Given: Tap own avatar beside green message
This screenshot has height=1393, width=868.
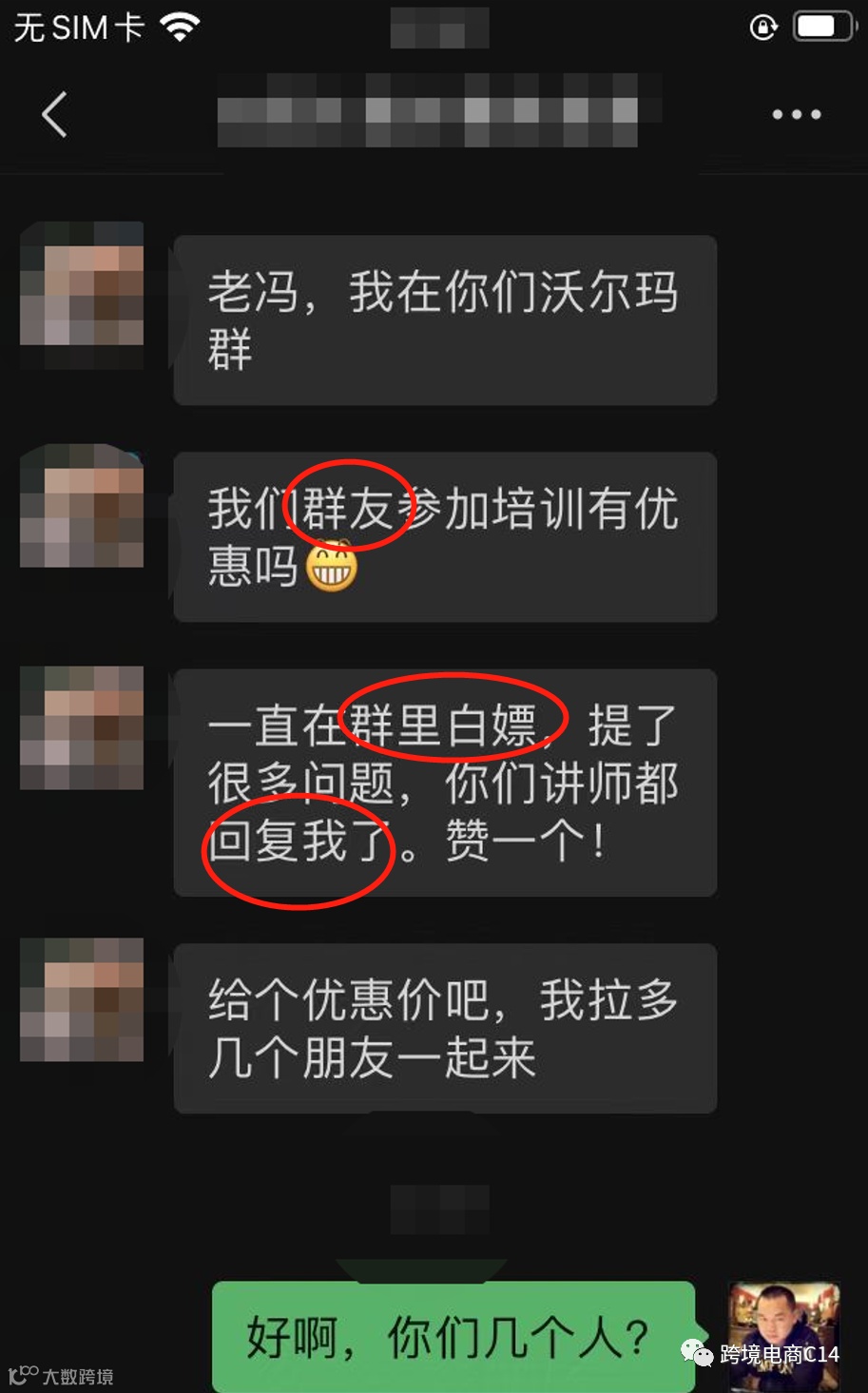Looking at the screenshot, I should tap(784, 1336).
